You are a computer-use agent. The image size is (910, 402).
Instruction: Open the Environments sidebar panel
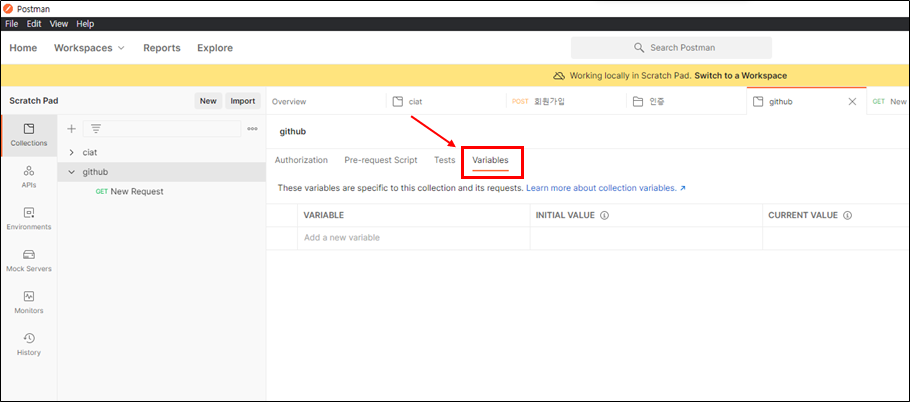coord(29,219)
